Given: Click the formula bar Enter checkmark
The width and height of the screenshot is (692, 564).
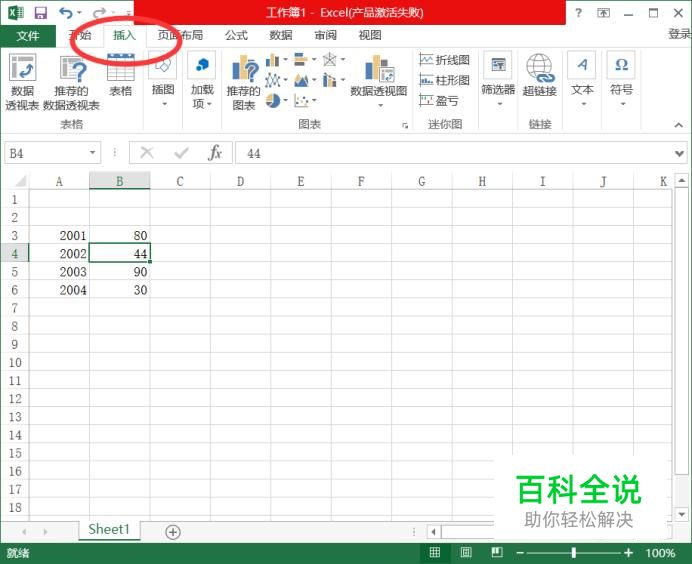Looking at the screenshot, I should 181,153.
